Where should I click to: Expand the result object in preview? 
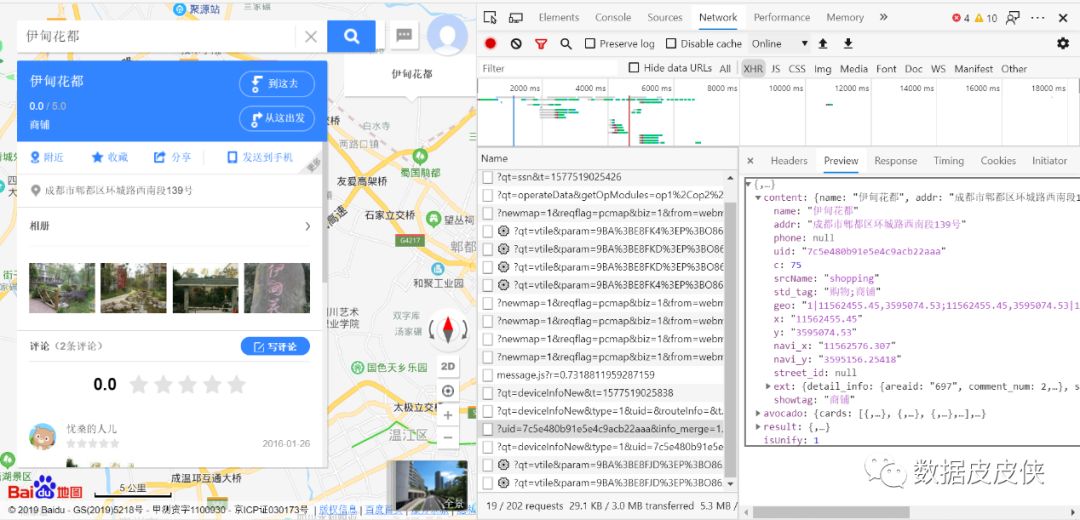[x=758, y=427]
